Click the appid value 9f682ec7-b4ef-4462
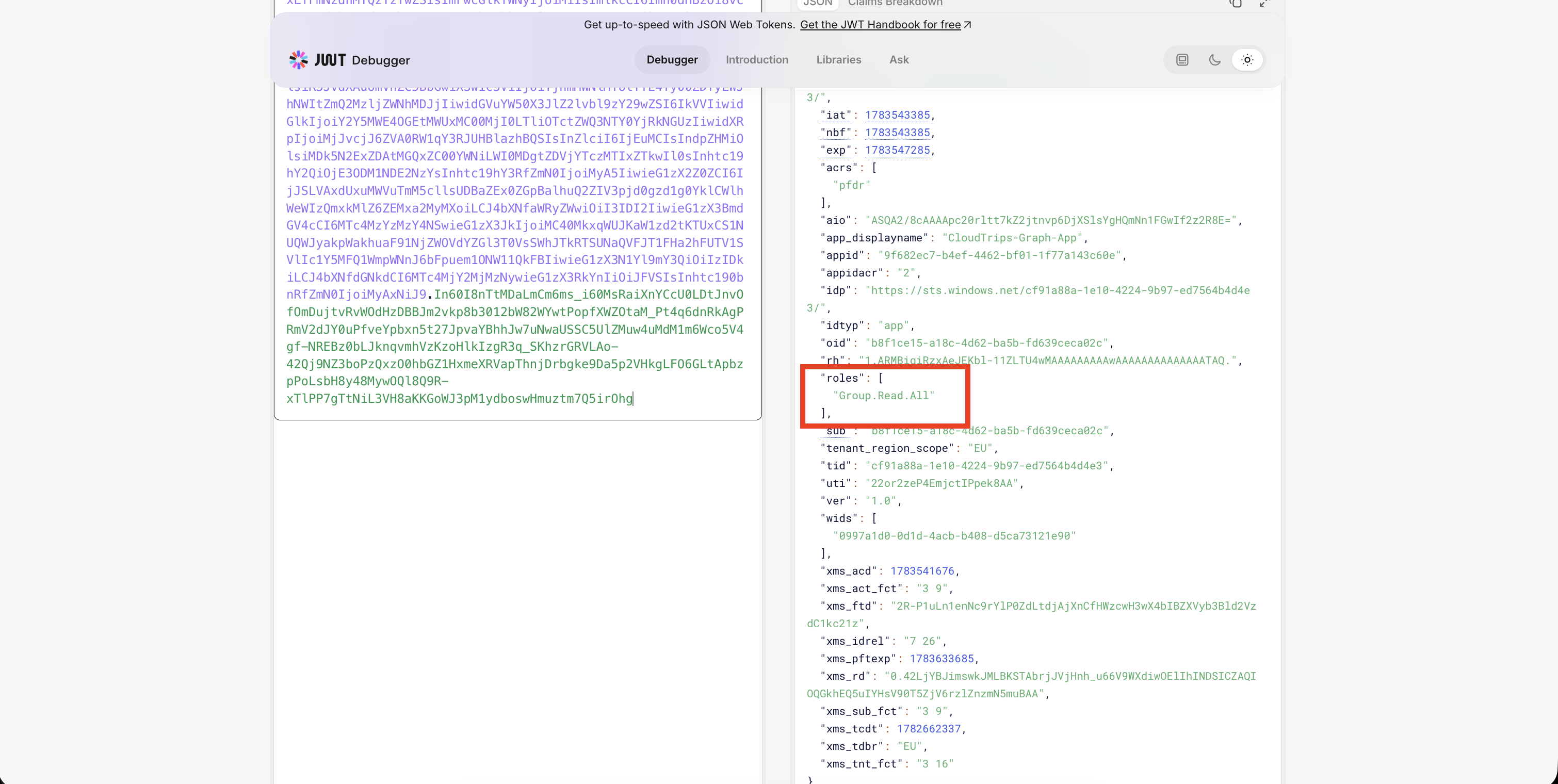Viewport: 1558px width, 784px height. tap(1000, 255)
